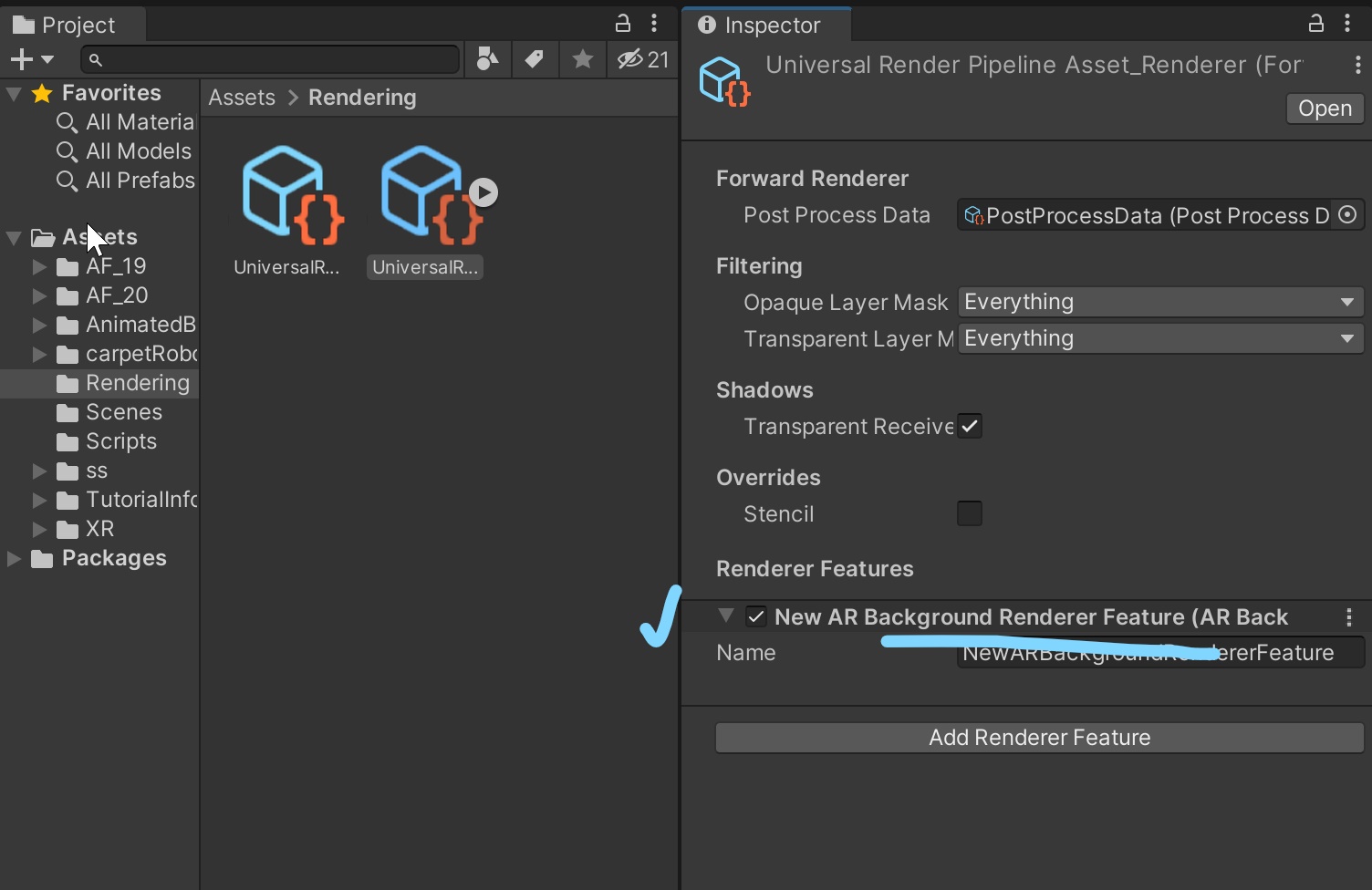Click the save search star icon
This screenshot has width=1372, height=890.
point(582,60)
